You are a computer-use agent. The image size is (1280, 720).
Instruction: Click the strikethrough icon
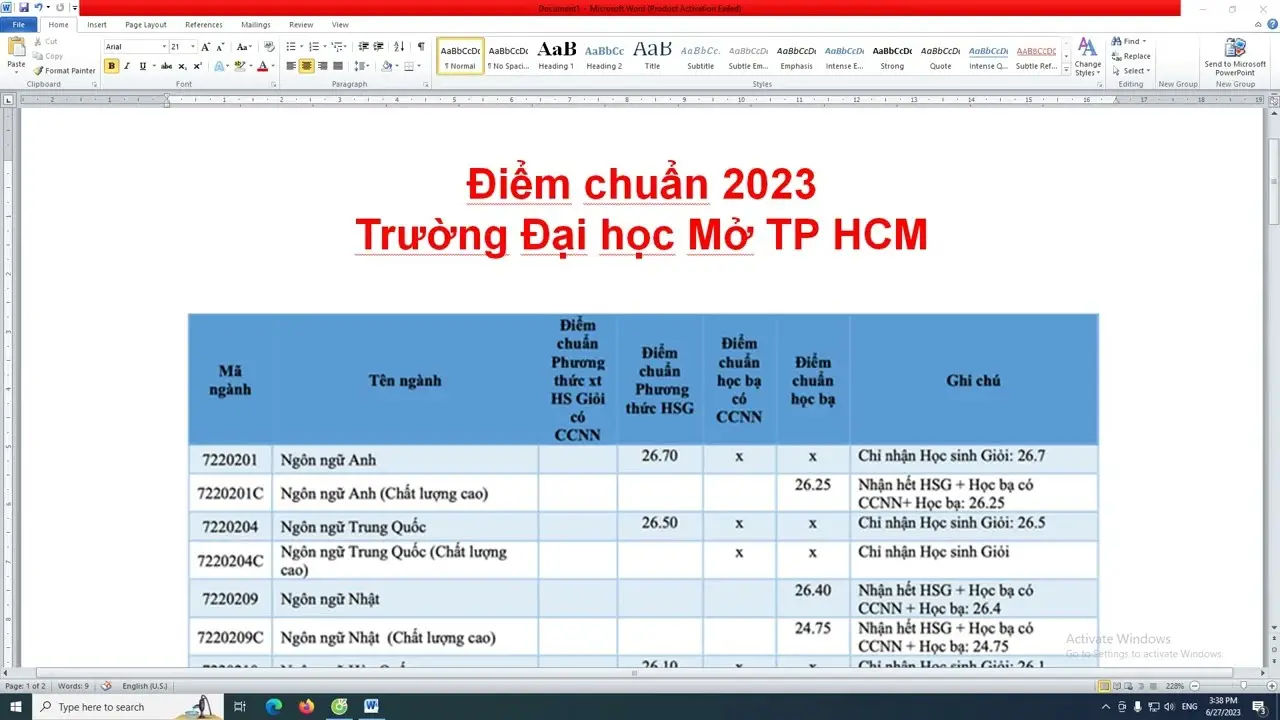pos(167,66)
